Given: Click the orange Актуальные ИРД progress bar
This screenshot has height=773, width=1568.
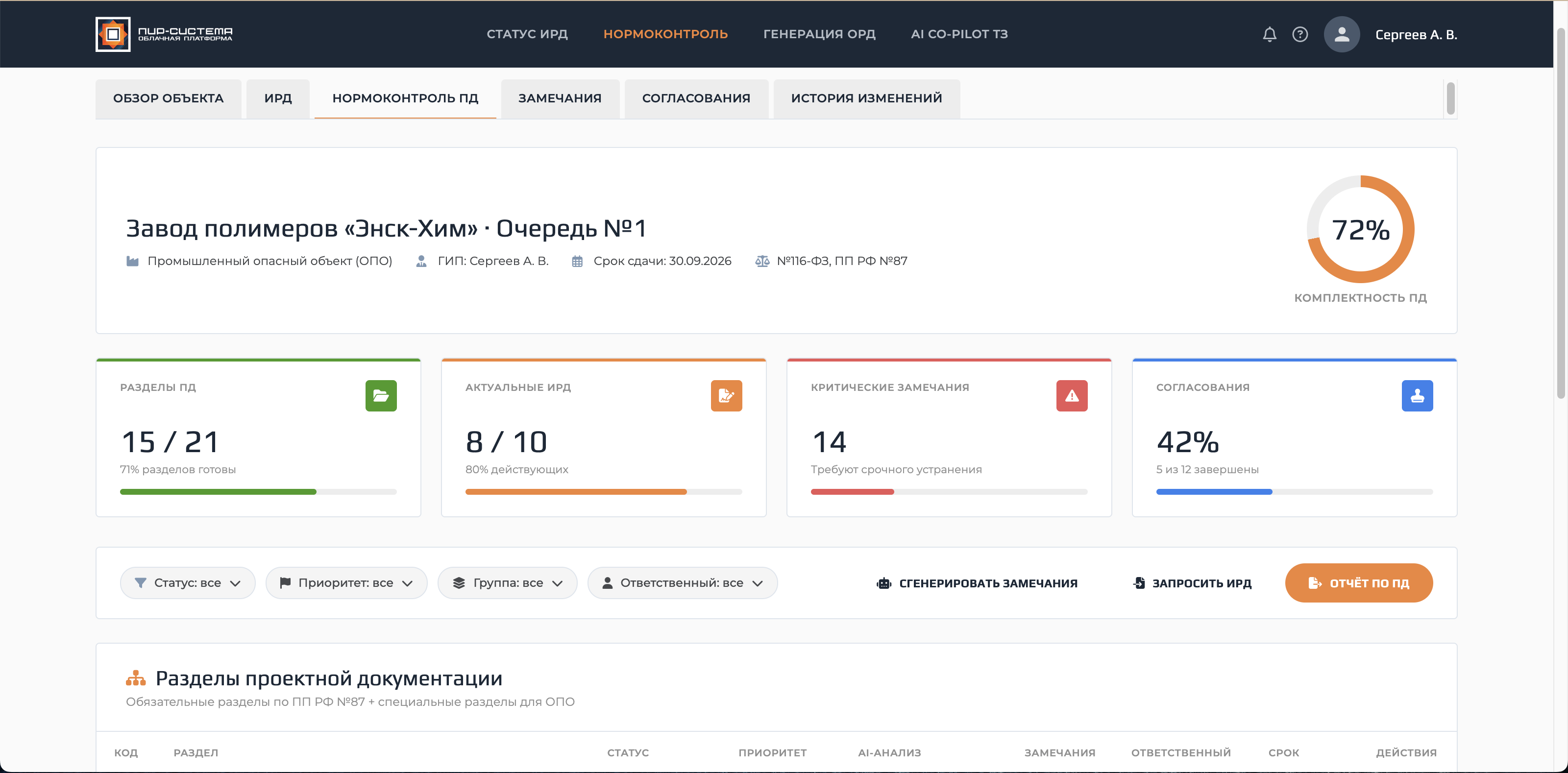Looking at the screenshot, I should 604,492.
